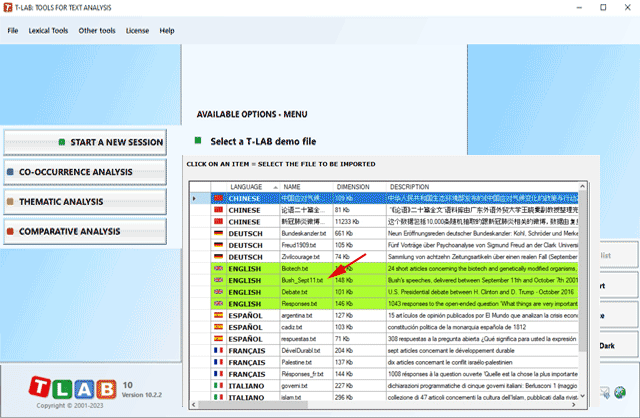
Task: Click the French flag beside Palestine.txt
Action: coord(218,362)
